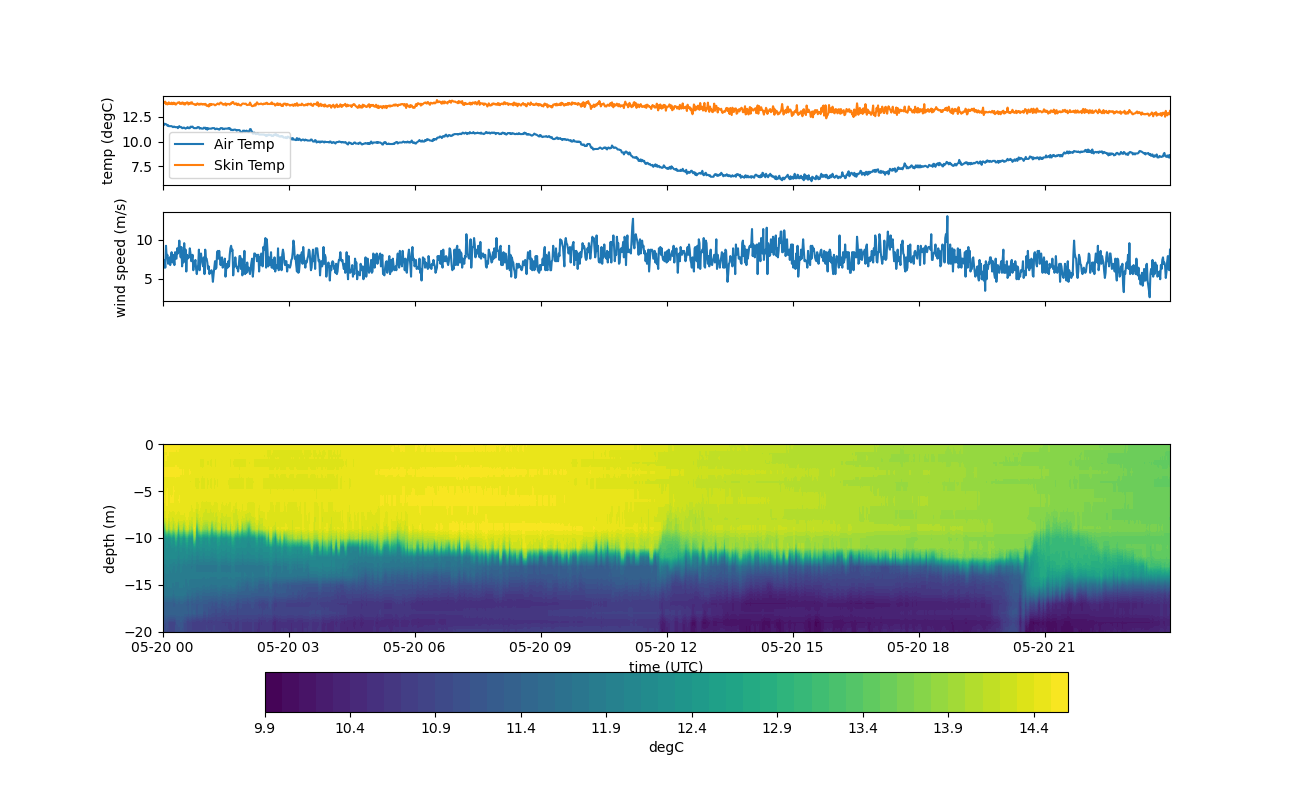This screenshot has height=800, width=1300.
Task: Click the 10.9 colorbar tick label
Action: coord(435,729)
